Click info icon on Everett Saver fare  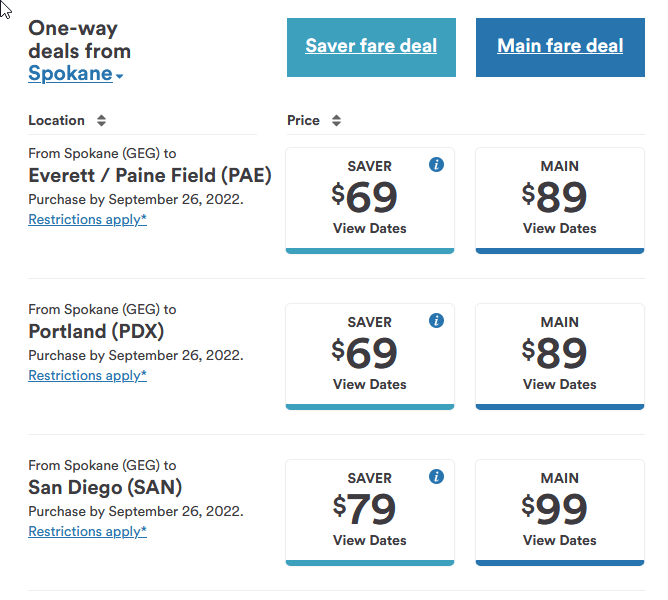tap(436, 165)
